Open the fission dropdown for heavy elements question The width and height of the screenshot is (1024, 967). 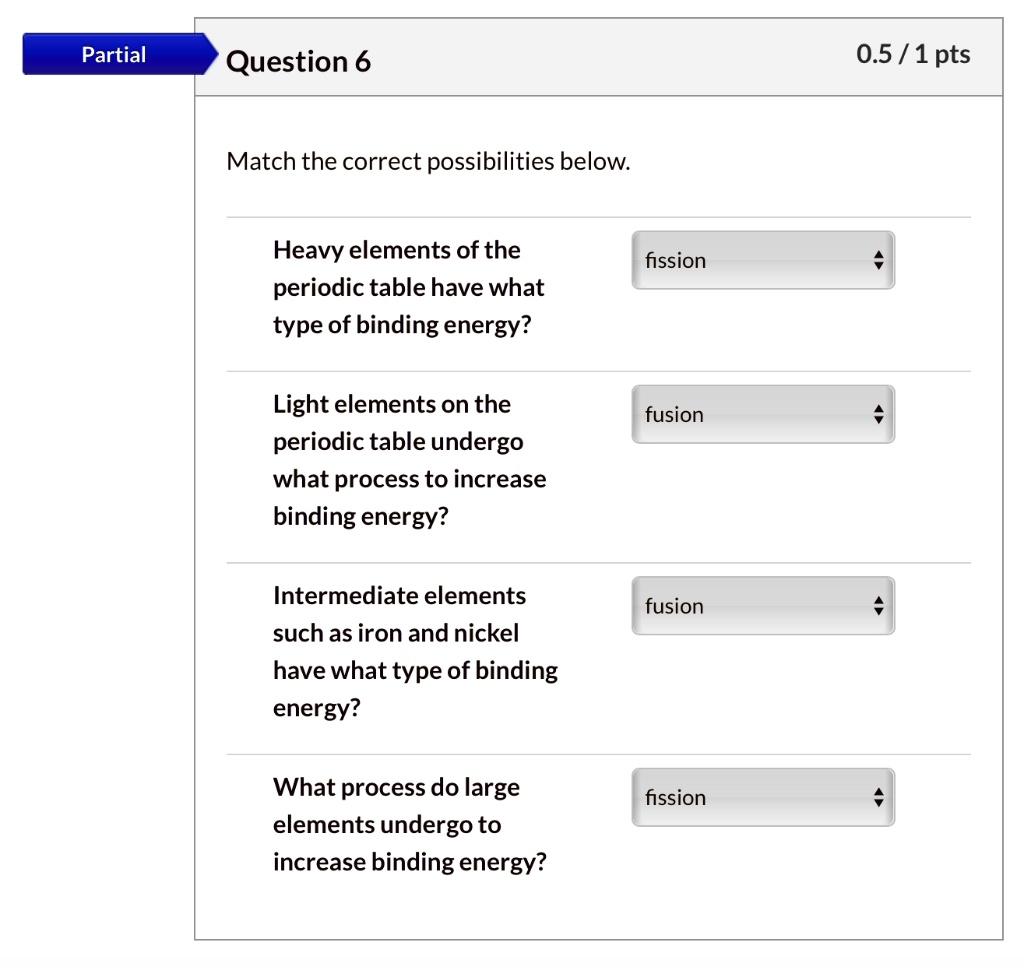click(763, 260)
